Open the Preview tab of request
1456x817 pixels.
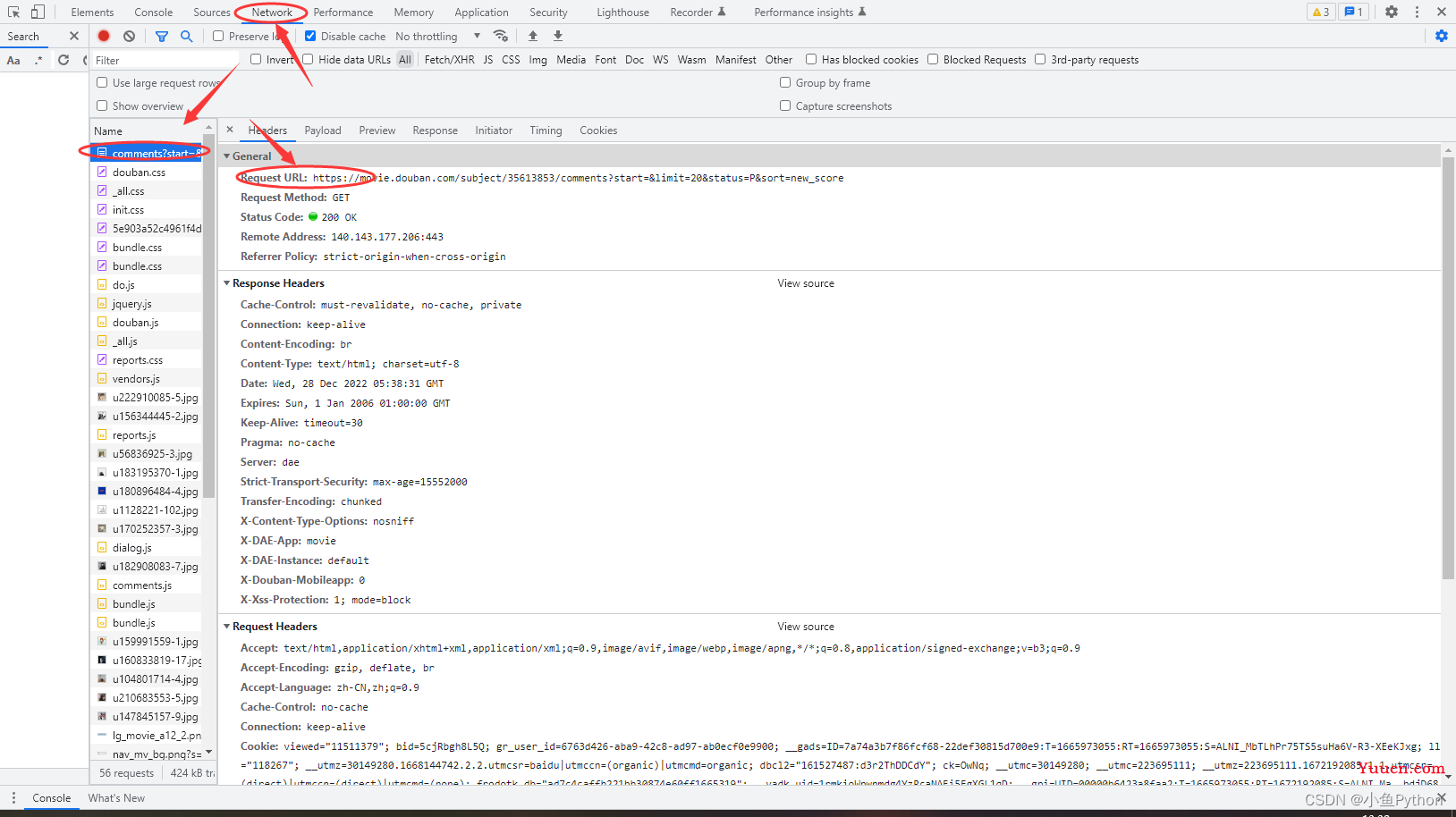pyautogui.click(x=377, y=130)
